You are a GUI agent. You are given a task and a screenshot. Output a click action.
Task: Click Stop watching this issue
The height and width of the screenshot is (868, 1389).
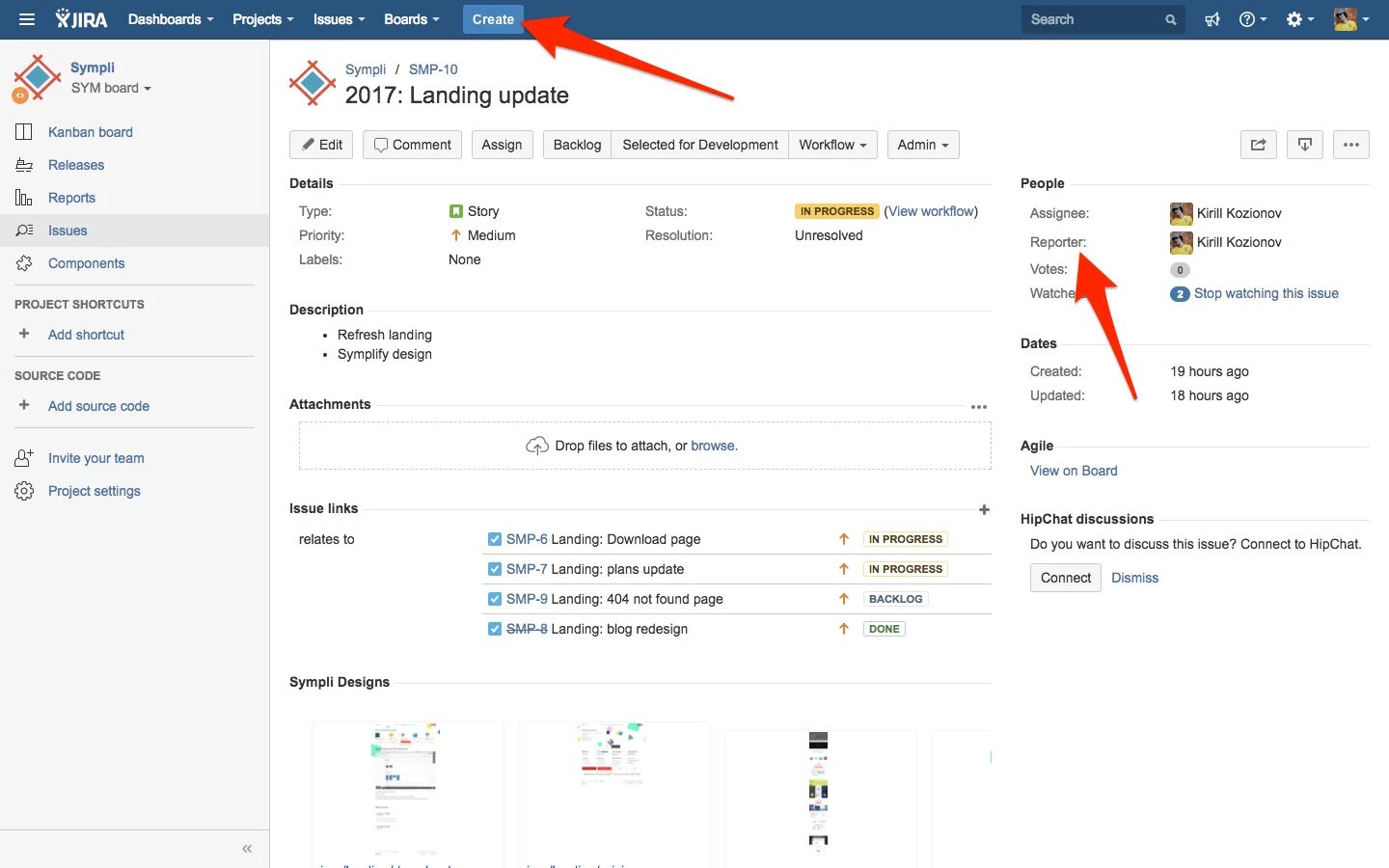click(x=1266, y=293)
